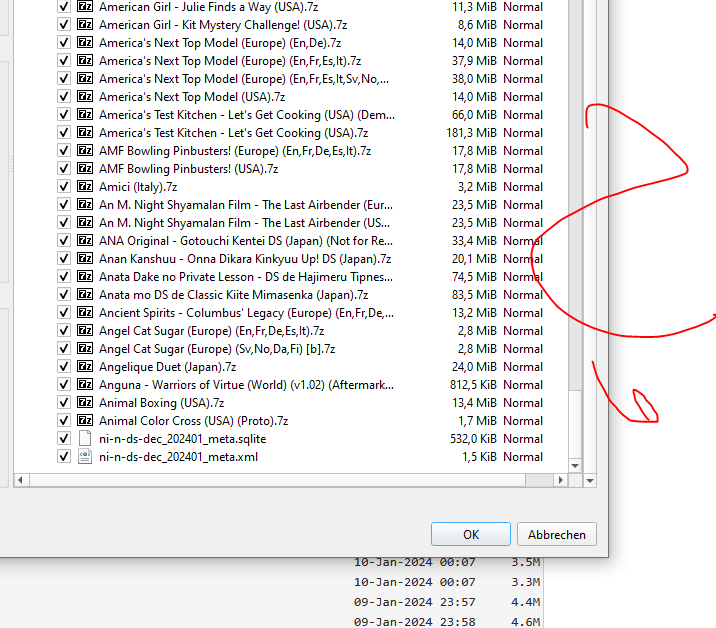Click file list scroll-down arrow
This screenshot has height=628, width=716.
click(x=575, y=466)
